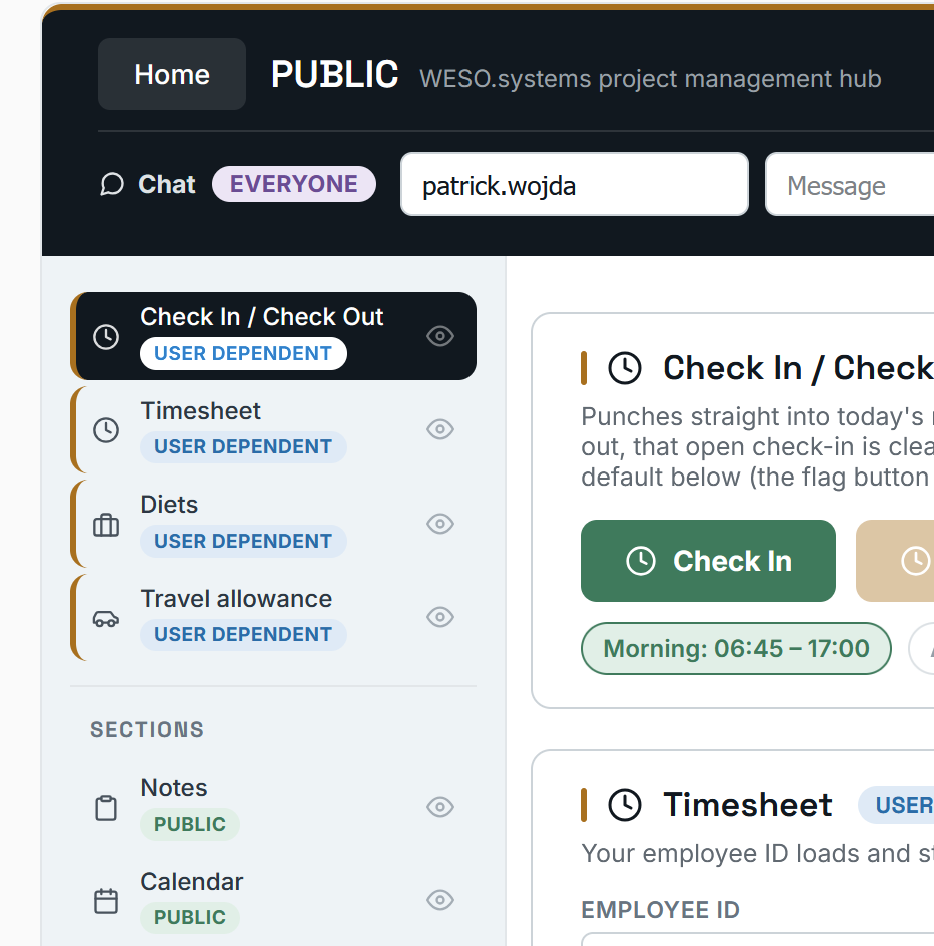Toggle visibility eye for Travel allowance
This screenshot has height=946, width=934.
pyautogui.click(x=440, y=617)
